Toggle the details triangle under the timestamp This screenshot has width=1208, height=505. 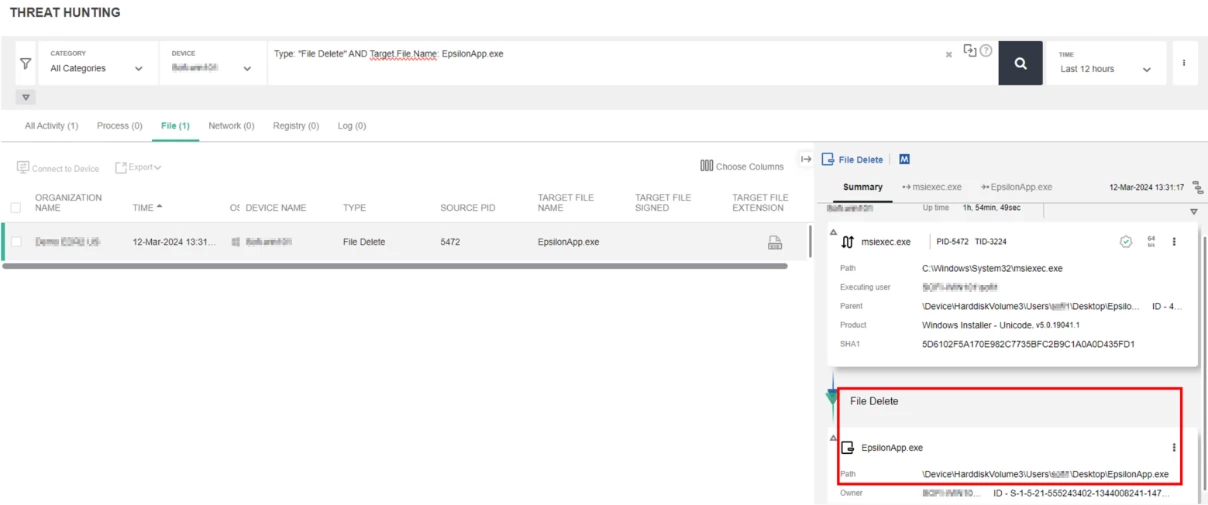tap(1193, 211)
